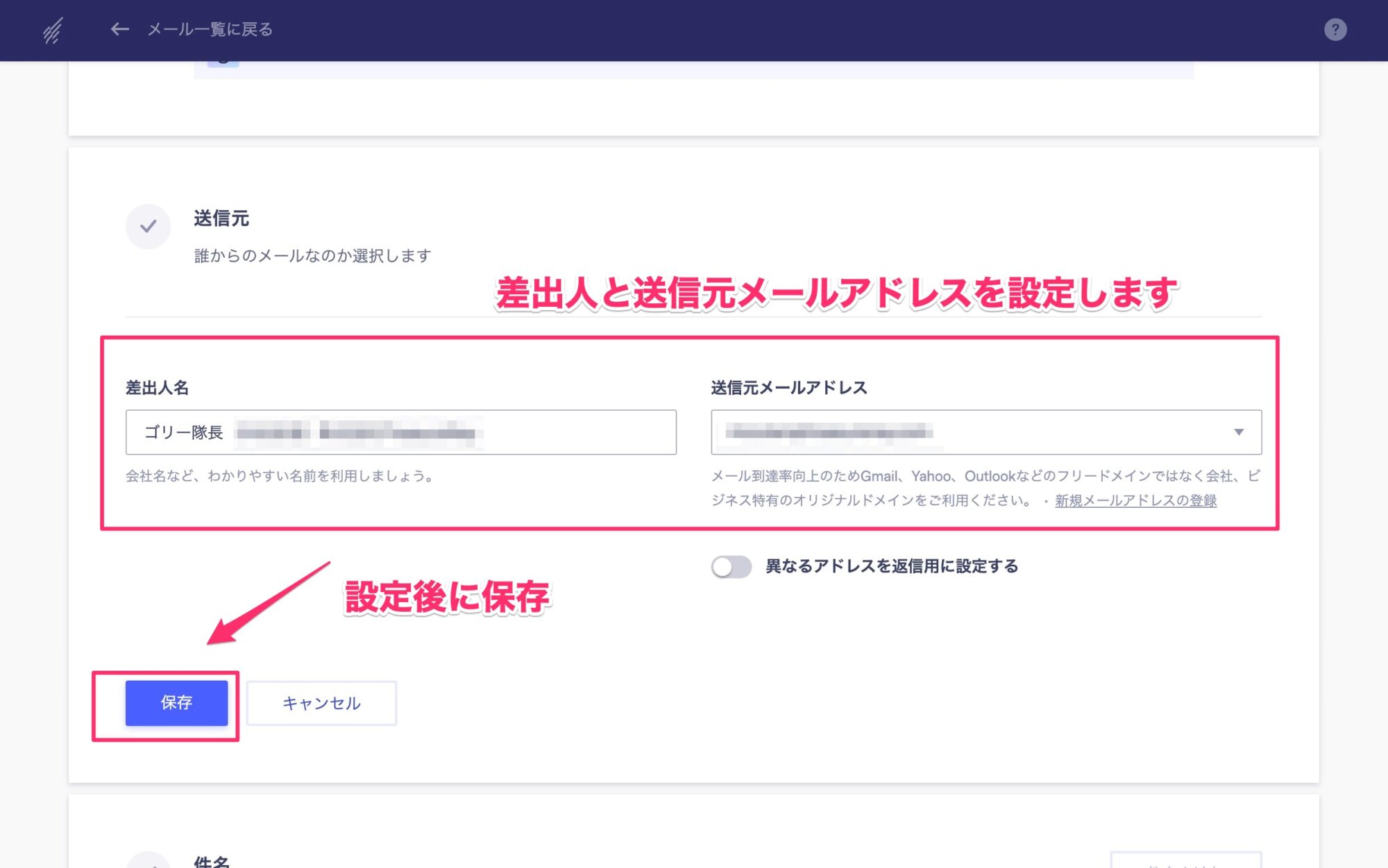
Task: Click the 件名 section heading
Action: 212,861
